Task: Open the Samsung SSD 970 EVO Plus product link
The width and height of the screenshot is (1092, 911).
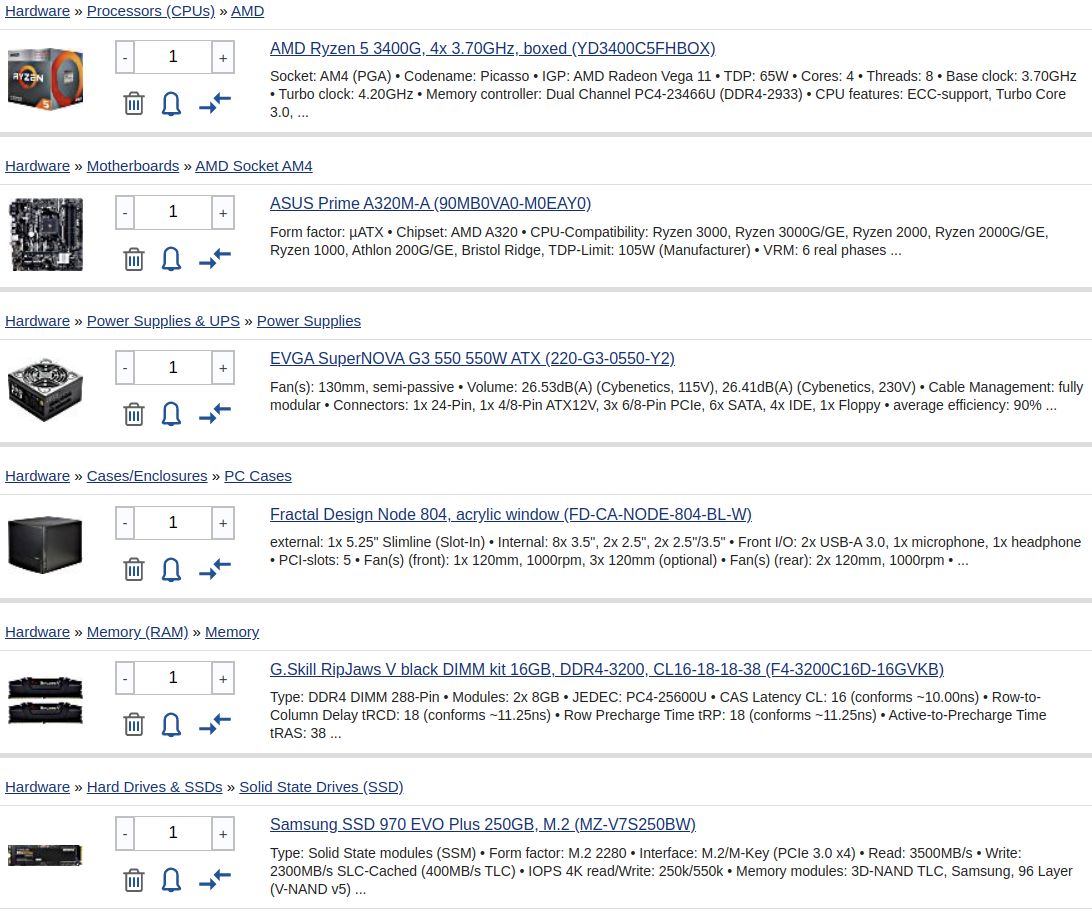Action: pos(482,825)
